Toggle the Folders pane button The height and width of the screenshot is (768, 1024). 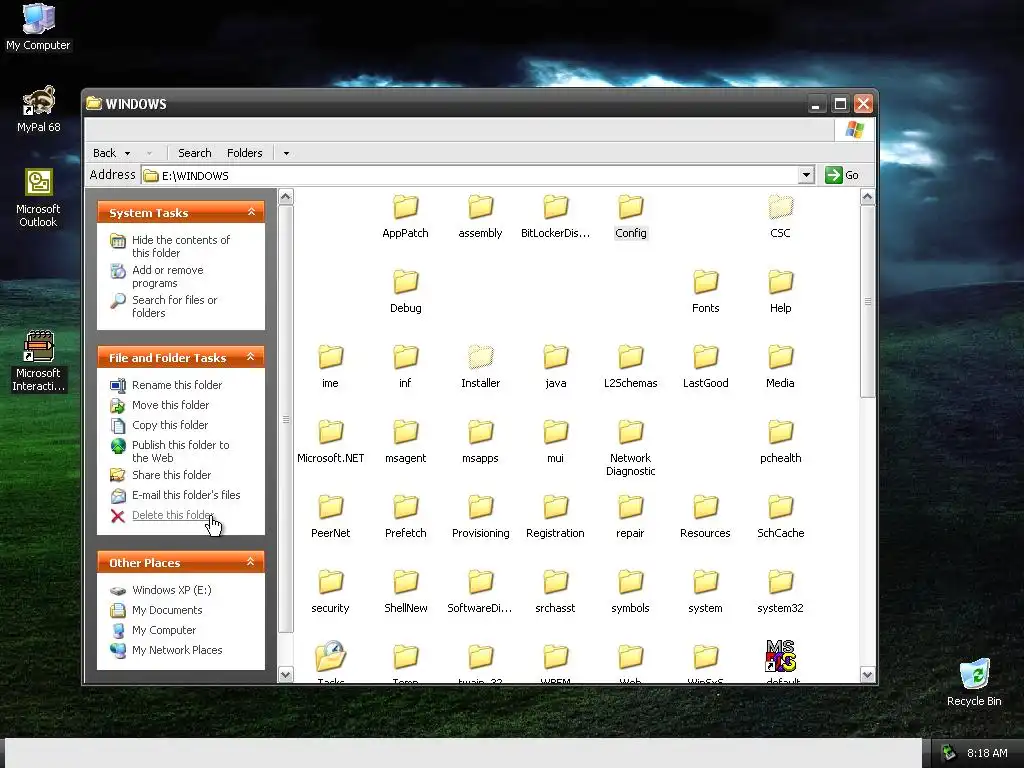(x=244, y=153)
